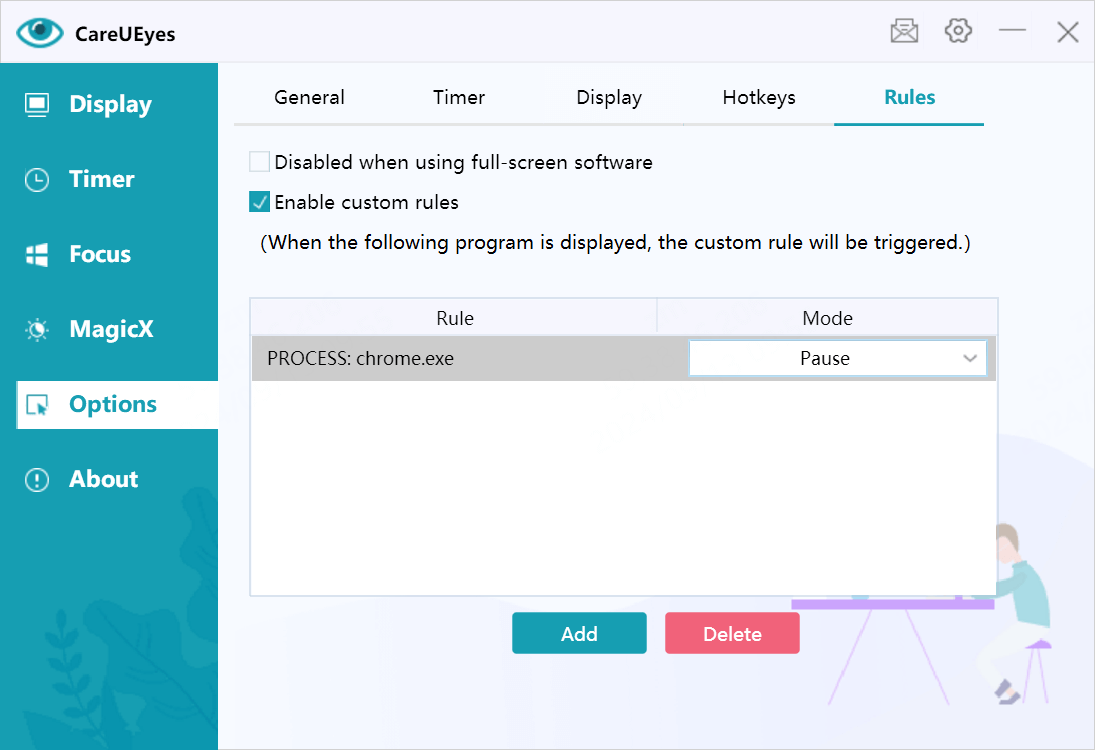Select Options in the sidebar
This screenshot has width=1095, height=750.
[117, 404]
